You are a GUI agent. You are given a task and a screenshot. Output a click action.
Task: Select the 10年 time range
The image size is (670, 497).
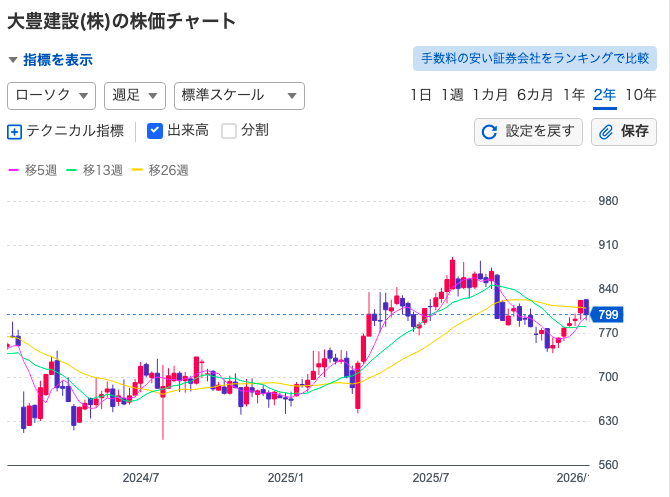click(x=640, y=95)
